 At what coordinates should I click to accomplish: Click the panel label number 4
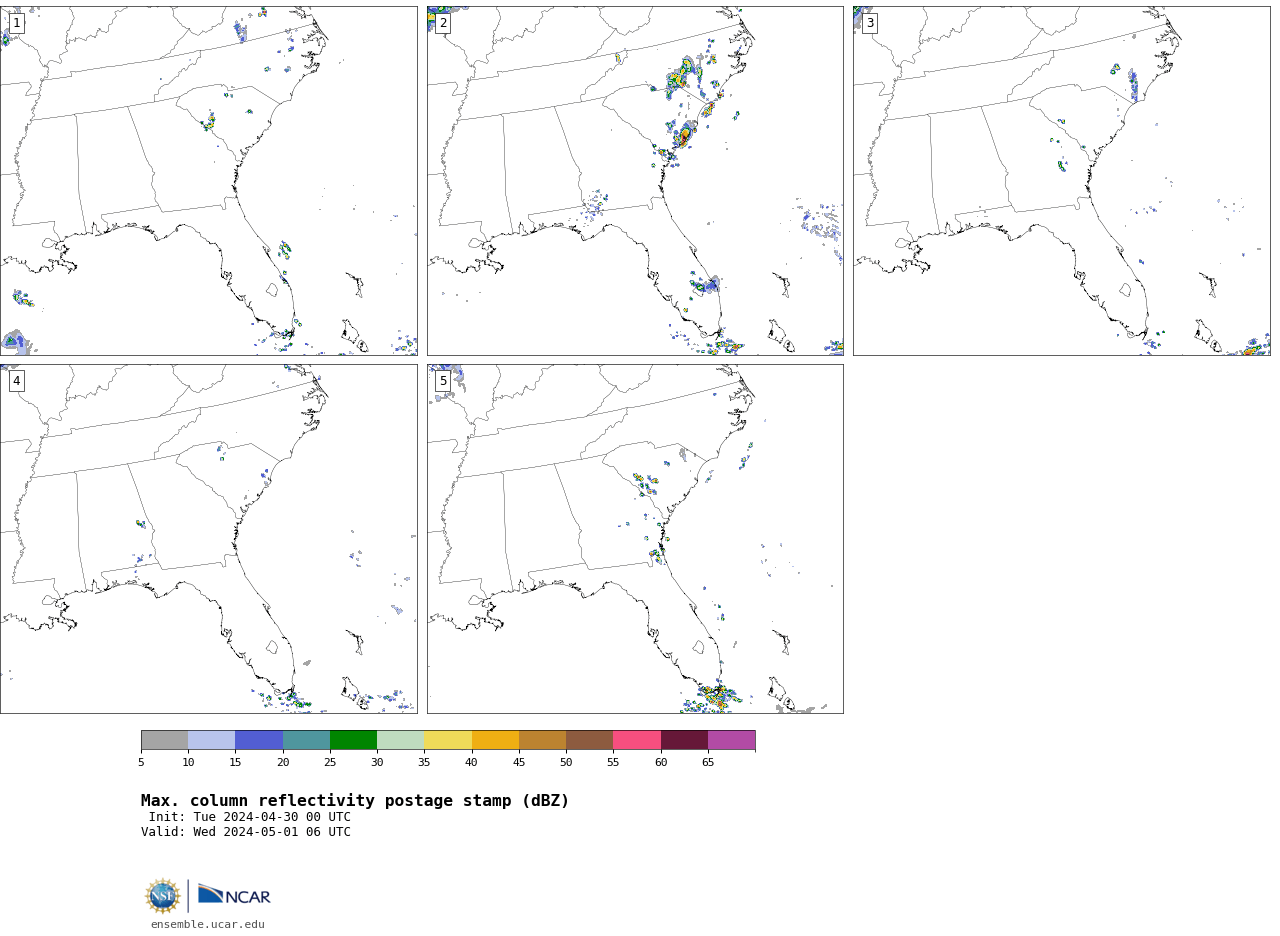click(16, 381)
